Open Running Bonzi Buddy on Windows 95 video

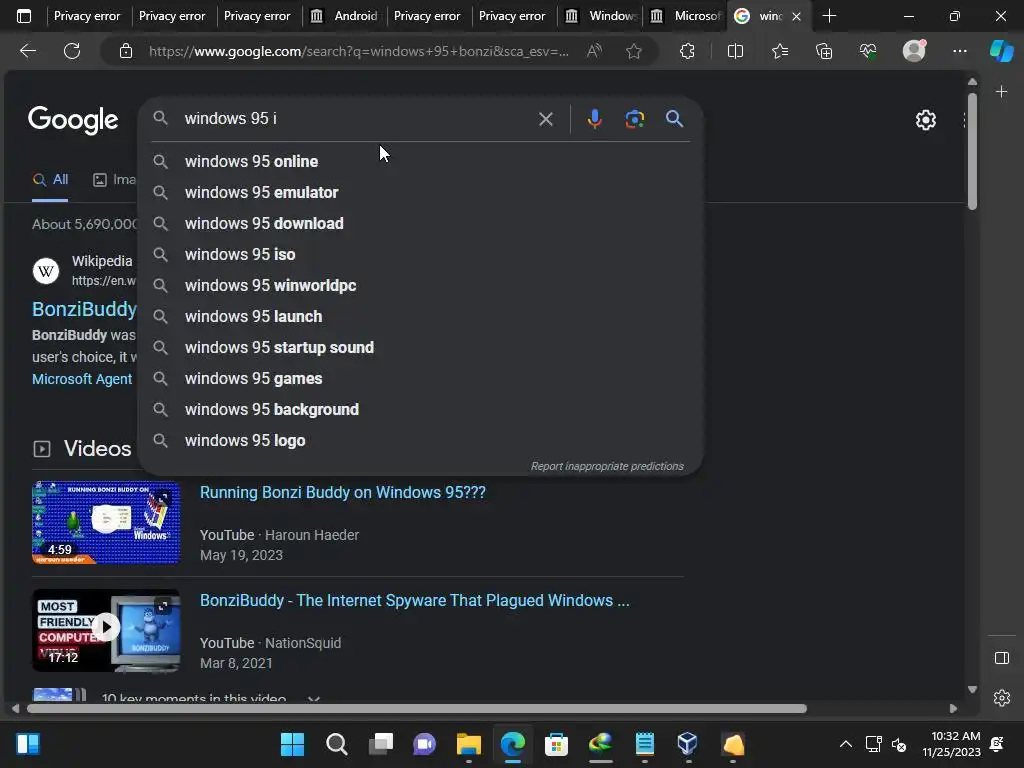point(343,492)
